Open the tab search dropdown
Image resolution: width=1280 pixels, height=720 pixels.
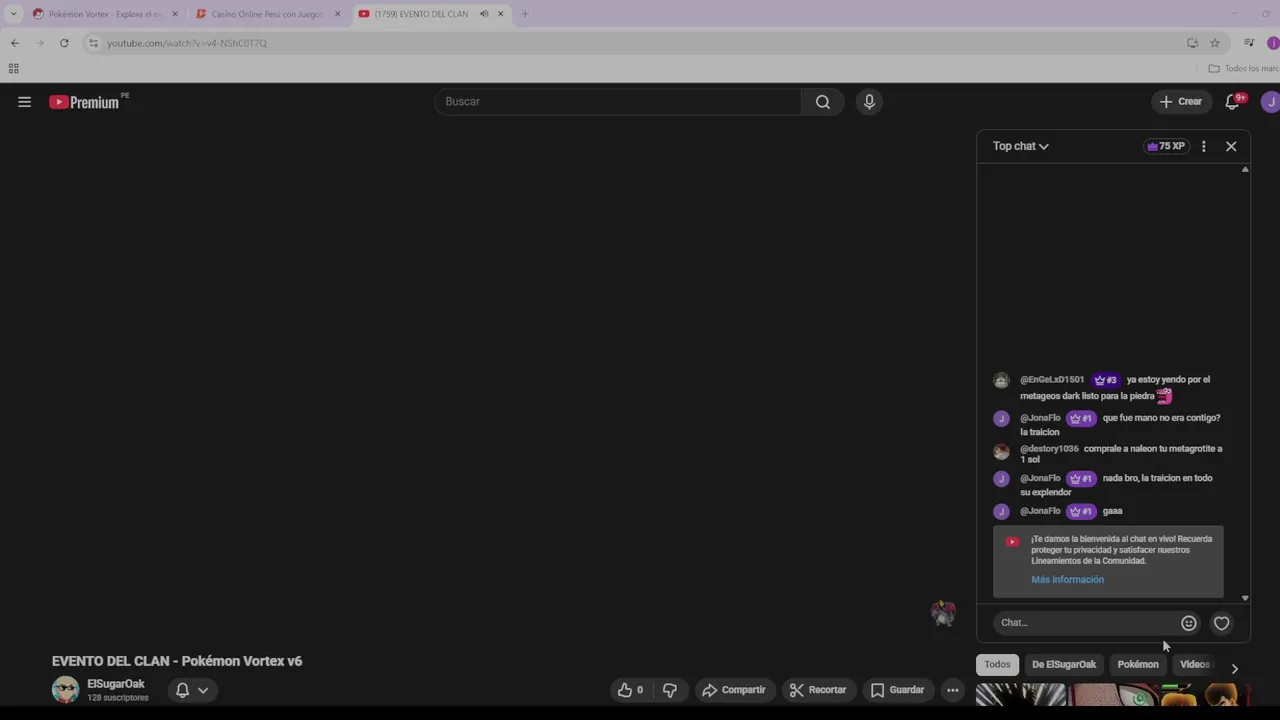click(x=13, y=14)
